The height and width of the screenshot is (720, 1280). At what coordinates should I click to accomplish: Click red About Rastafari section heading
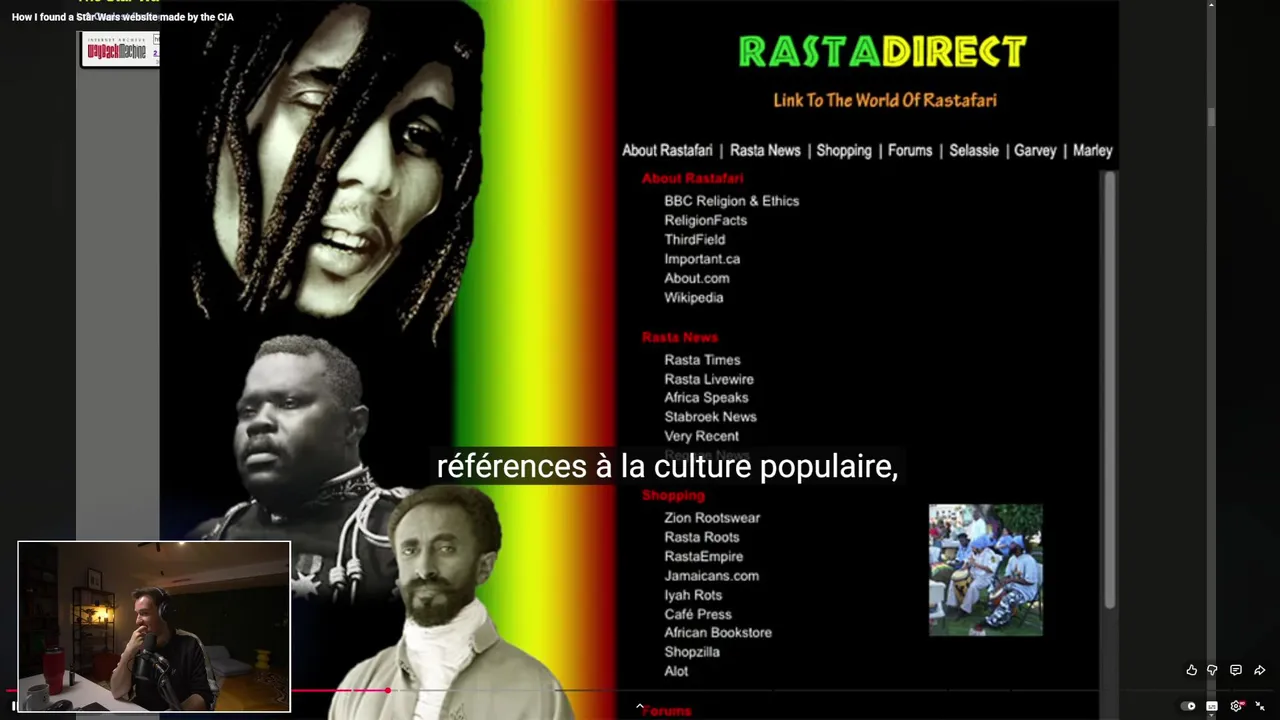point(693,179)
